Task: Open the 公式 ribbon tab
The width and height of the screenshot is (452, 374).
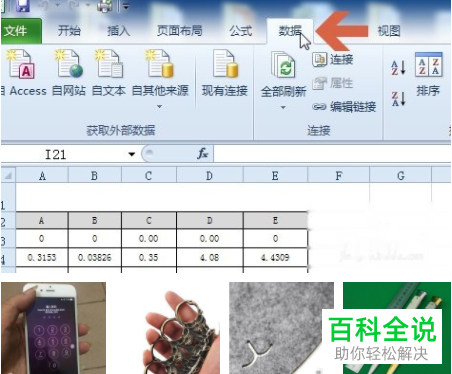Action: click(x=240, y=31)
